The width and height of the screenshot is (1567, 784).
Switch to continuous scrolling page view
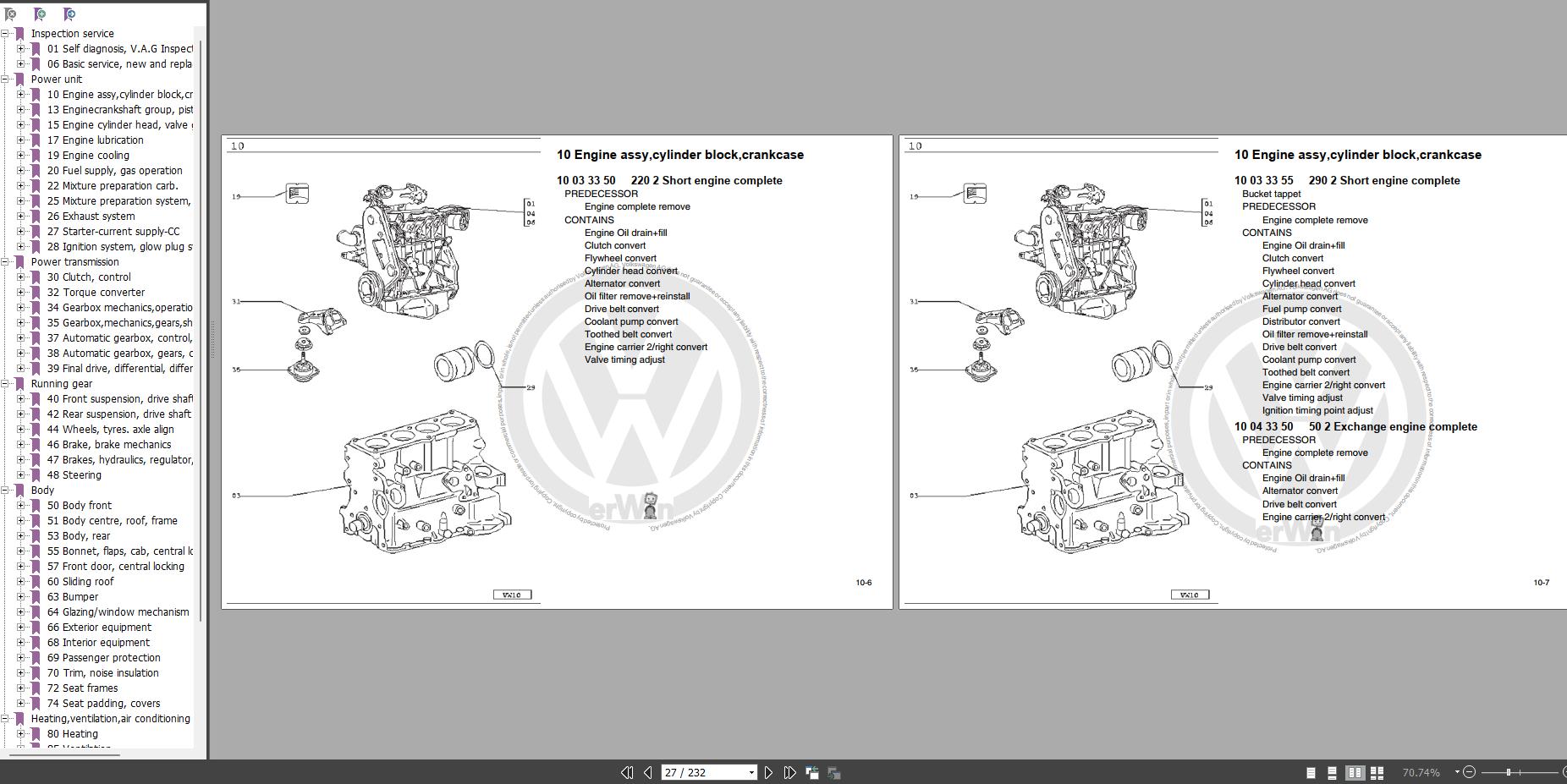tap(1332, 772)
